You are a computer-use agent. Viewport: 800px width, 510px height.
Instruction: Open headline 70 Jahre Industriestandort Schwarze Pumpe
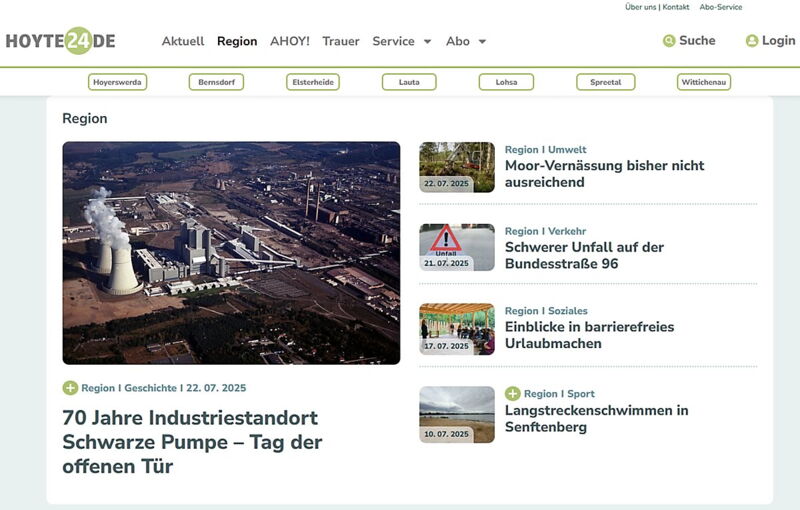192,442
